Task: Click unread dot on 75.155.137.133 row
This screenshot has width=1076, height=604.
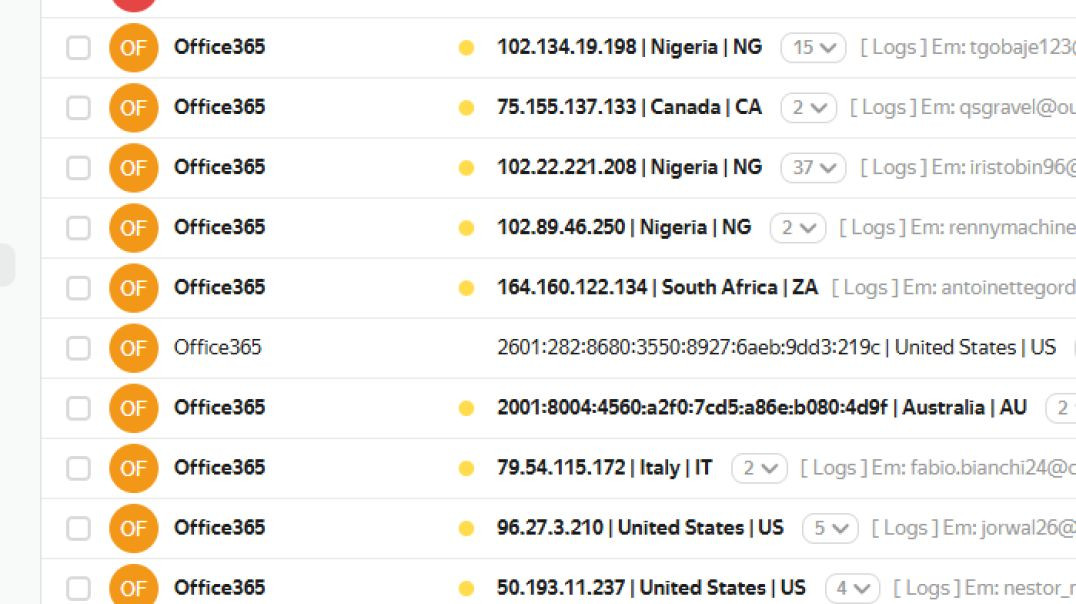Action: pos(466,108)
